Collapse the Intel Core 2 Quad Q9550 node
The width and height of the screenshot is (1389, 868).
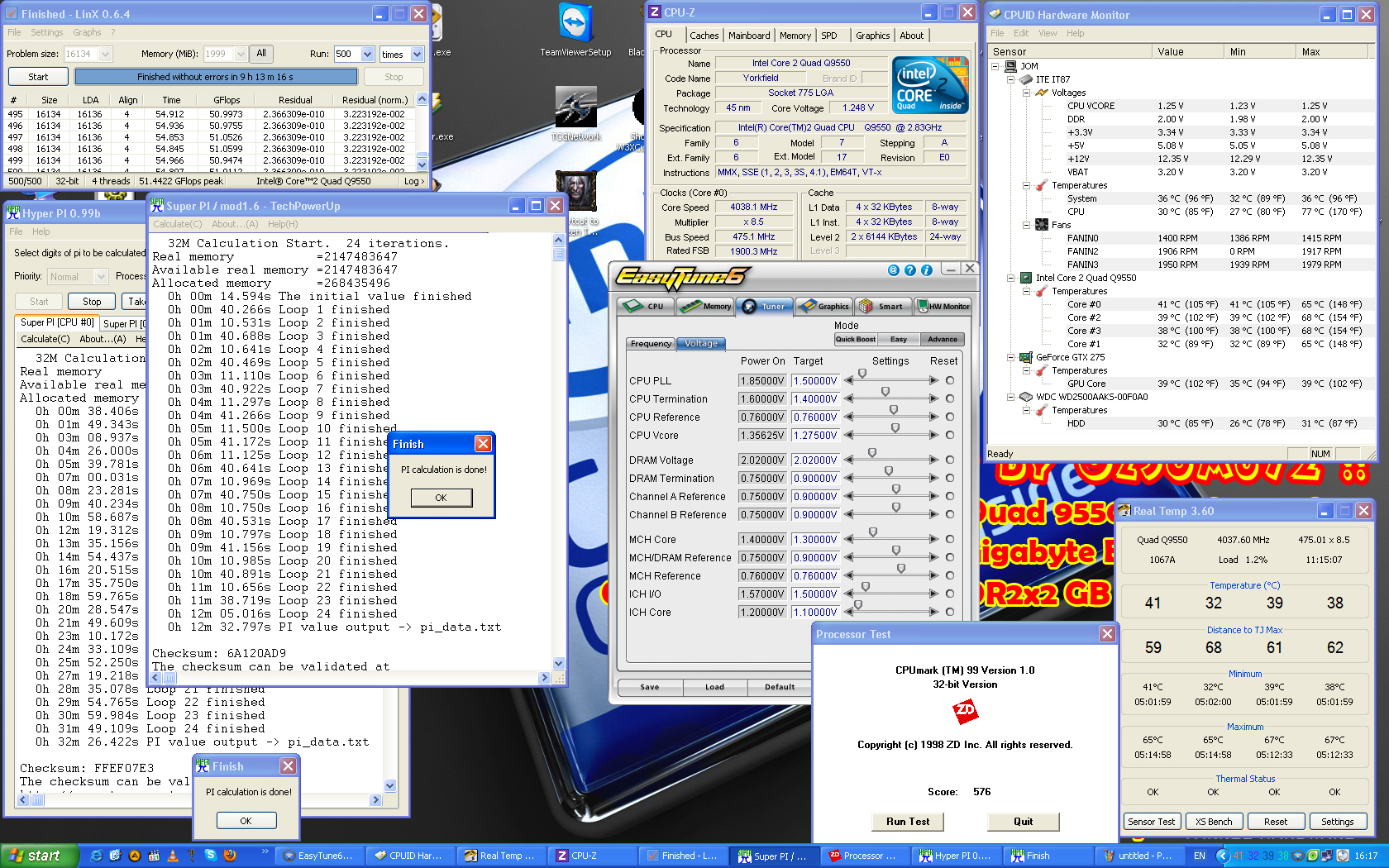tap(1011, 278)
